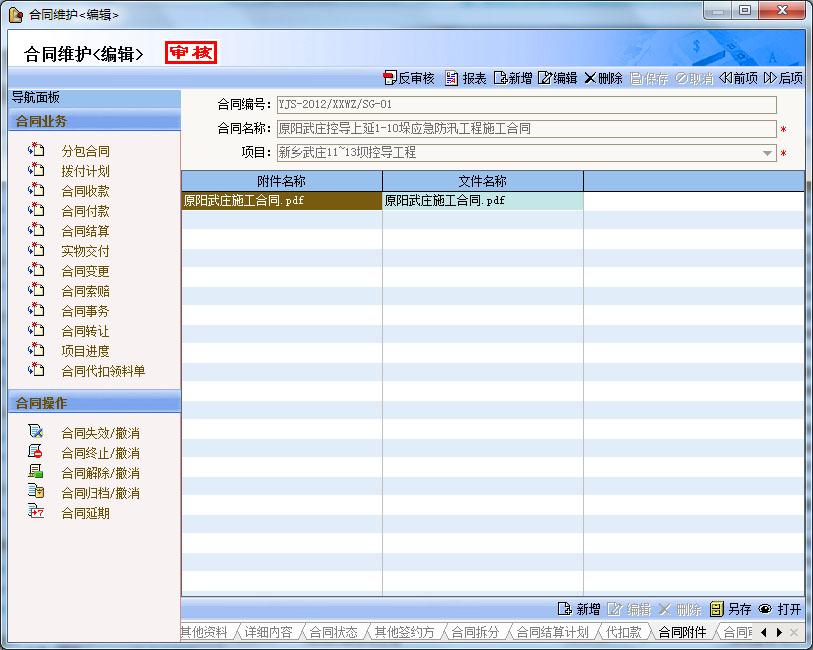
Task: Open 合同归档/撤消 operation
Action: click(x=100, y=493)
